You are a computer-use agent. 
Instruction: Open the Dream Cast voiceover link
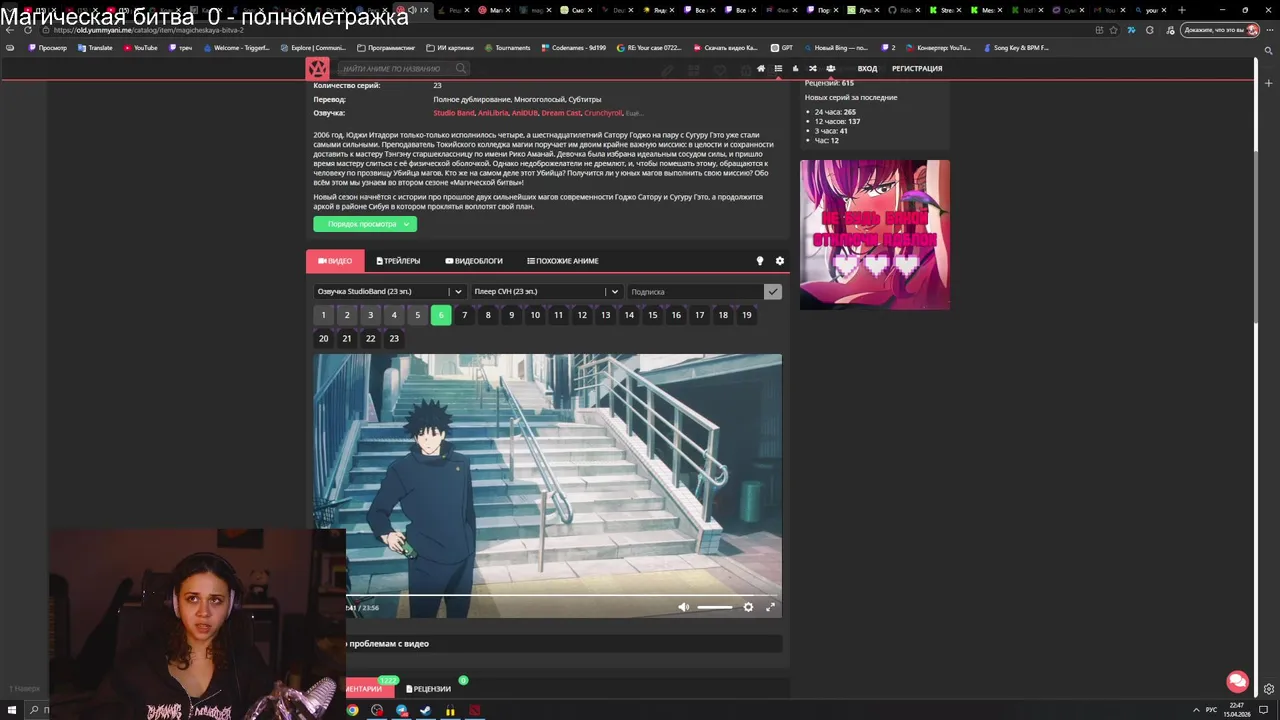coord(561,113)
